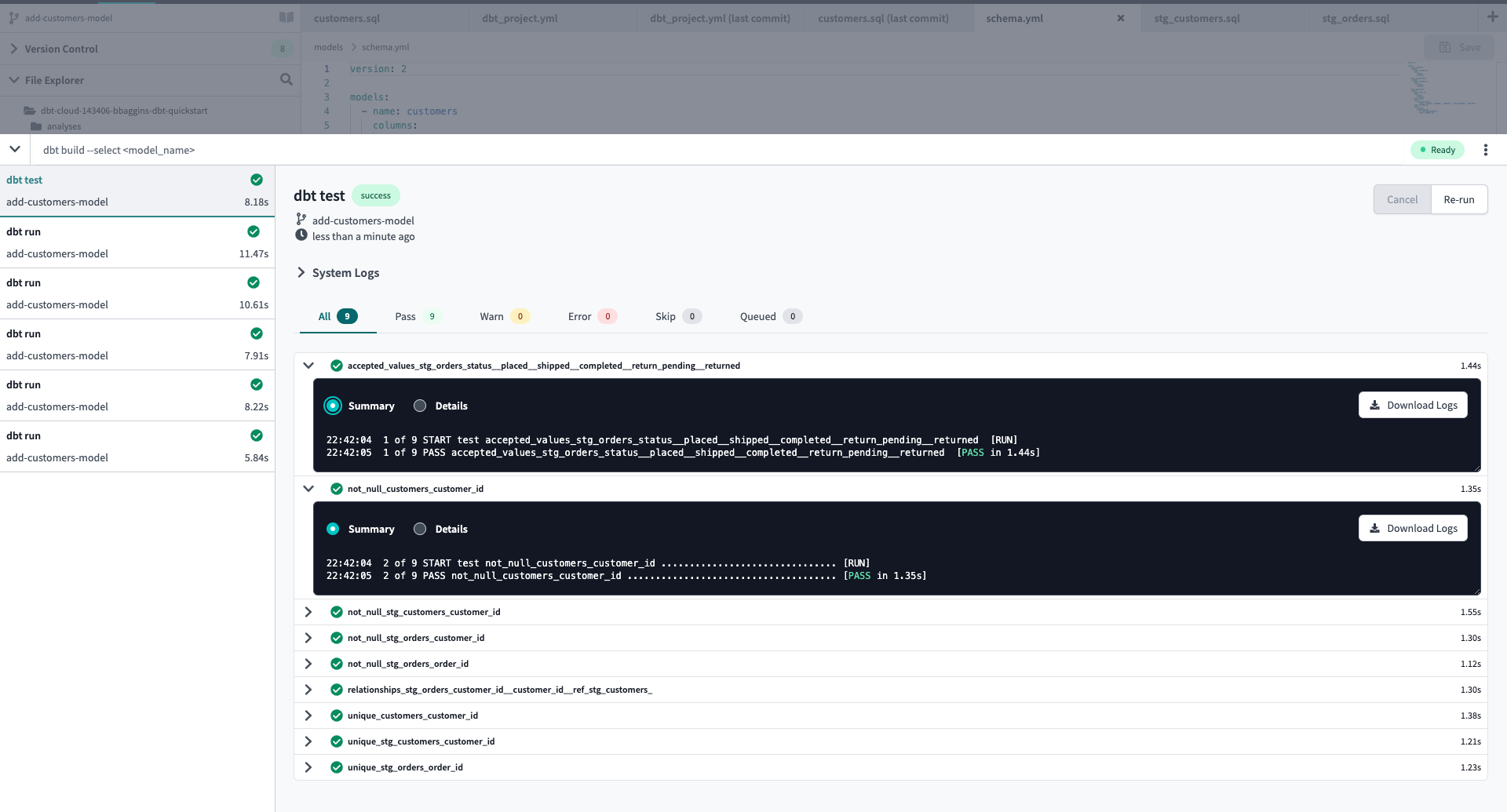
Task: Click branch icon under dbt test heading
Action: tap(301, 220)
